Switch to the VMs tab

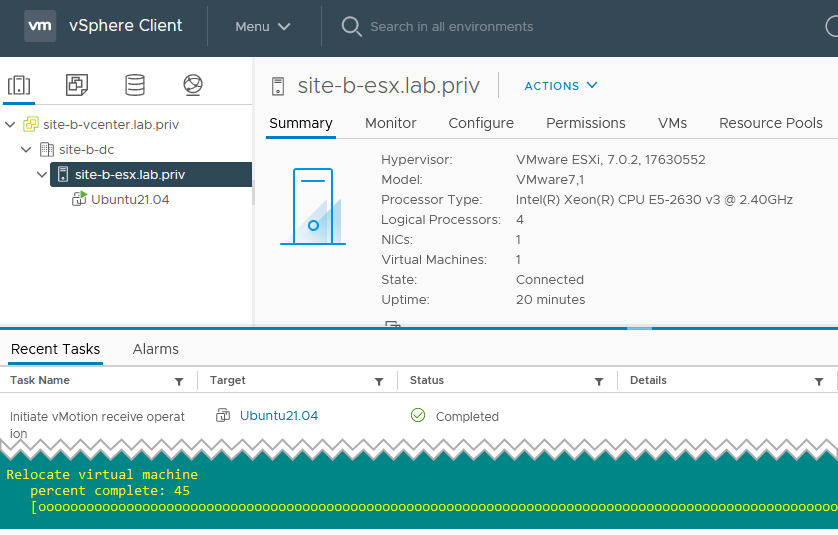[672, 123]
